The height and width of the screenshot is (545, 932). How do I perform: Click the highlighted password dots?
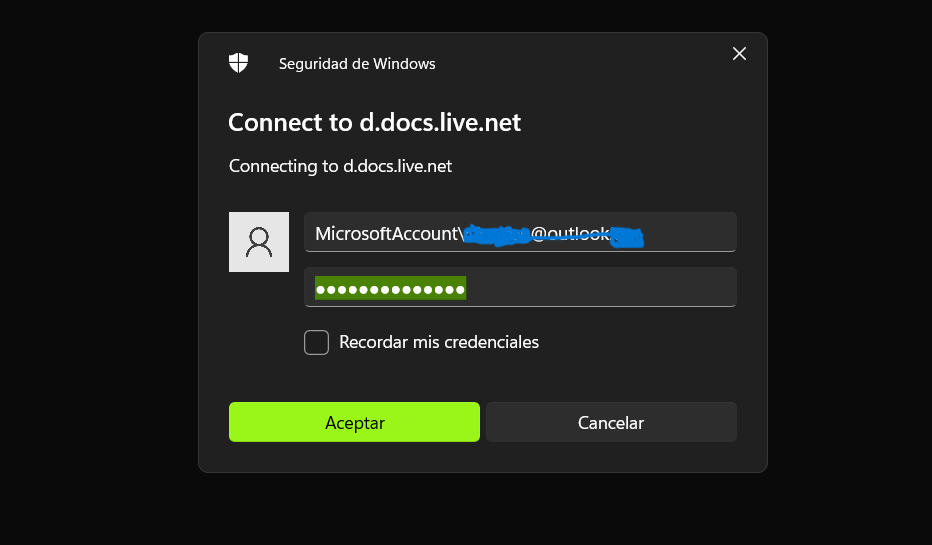390,290
